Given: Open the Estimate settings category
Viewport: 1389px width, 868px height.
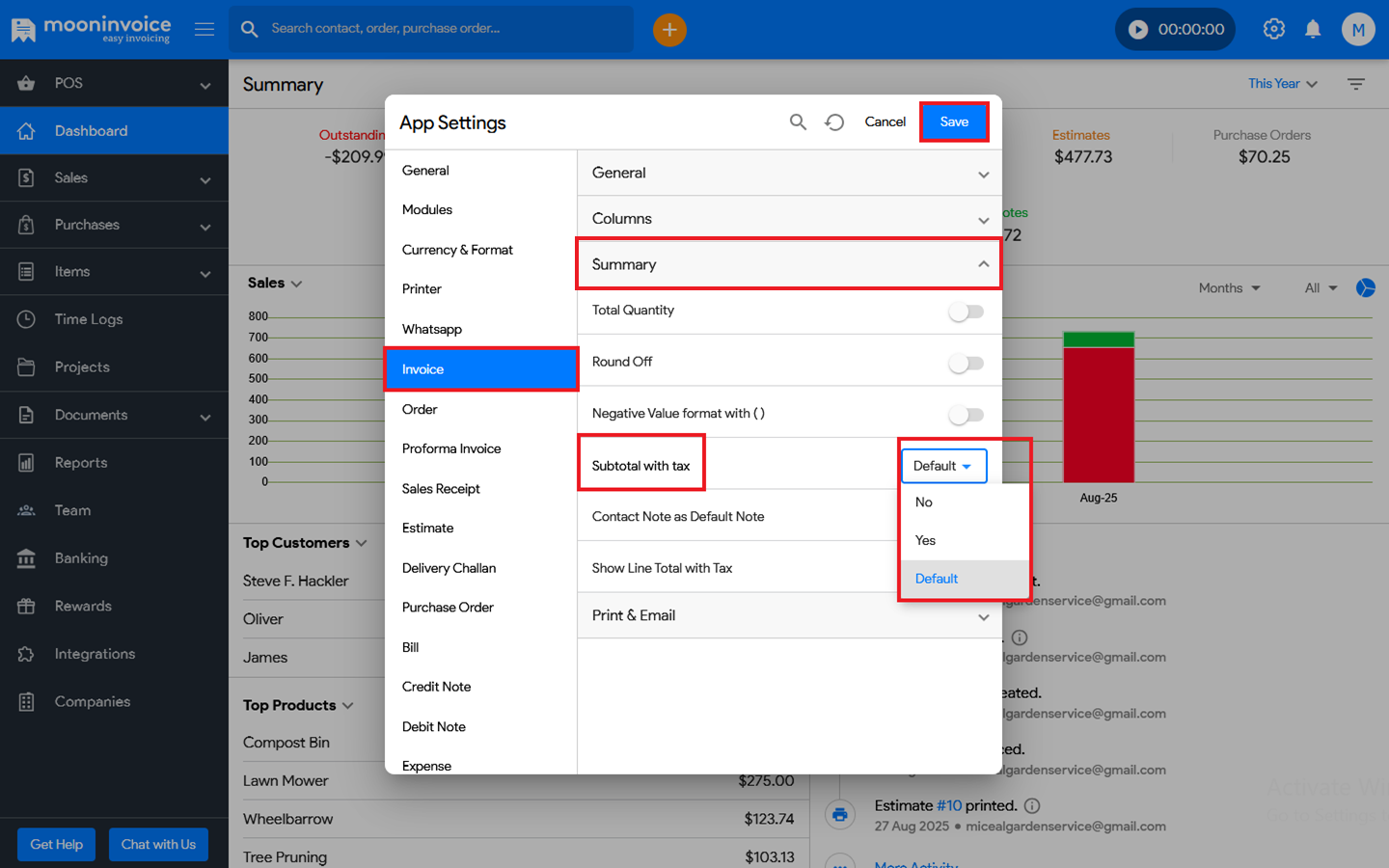Looking at the screenshot, I should 428,529.
